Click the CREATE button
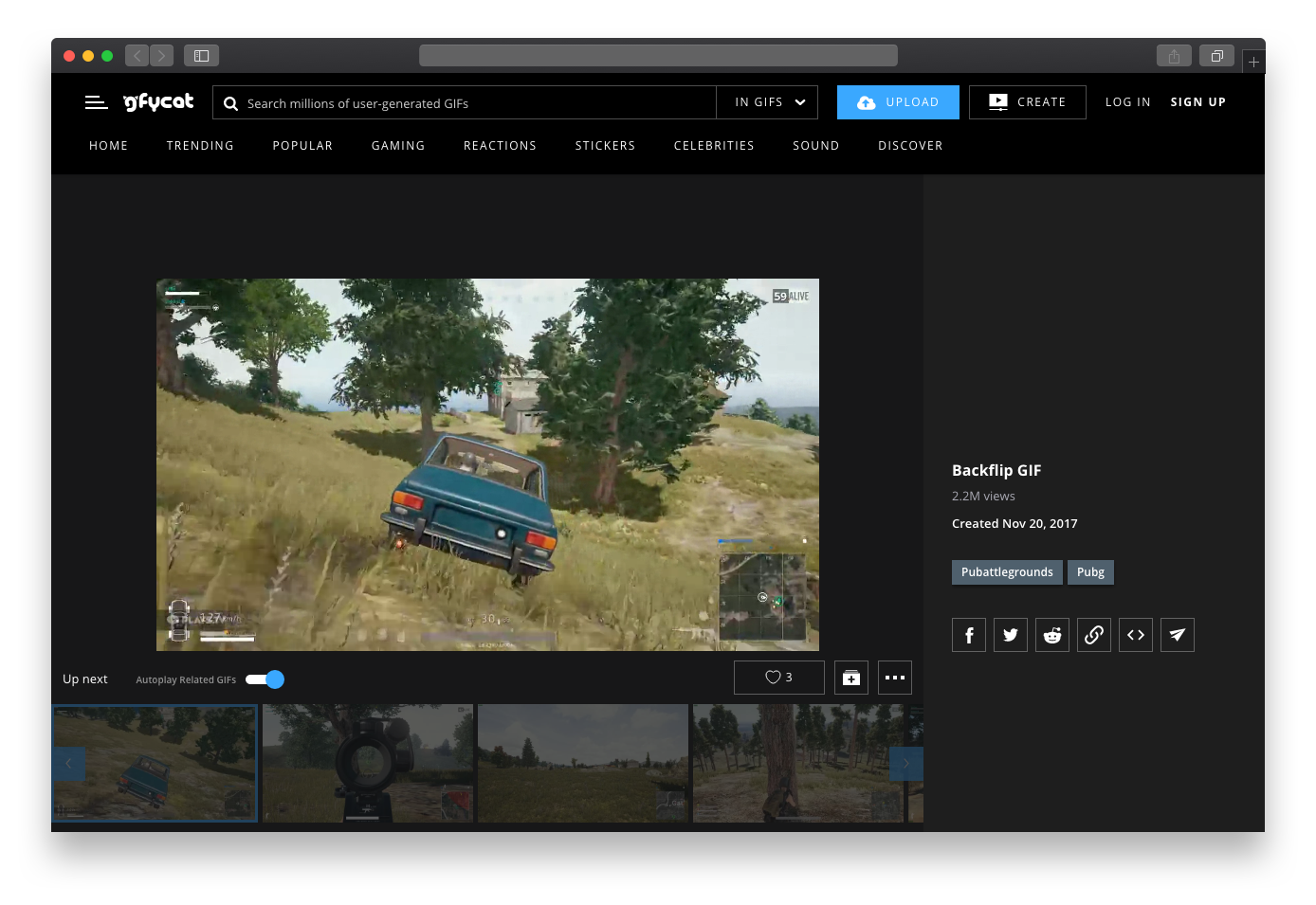1316x905 pixels. (1028, 102)
